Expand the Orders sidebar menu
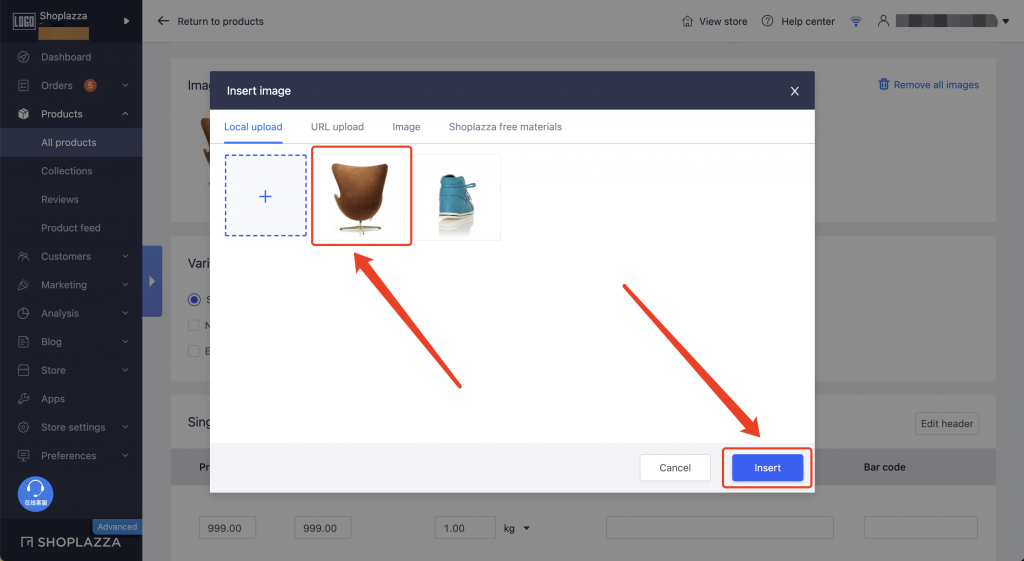The height and width of the screenshot is (561, 1024). click(125, 86)
